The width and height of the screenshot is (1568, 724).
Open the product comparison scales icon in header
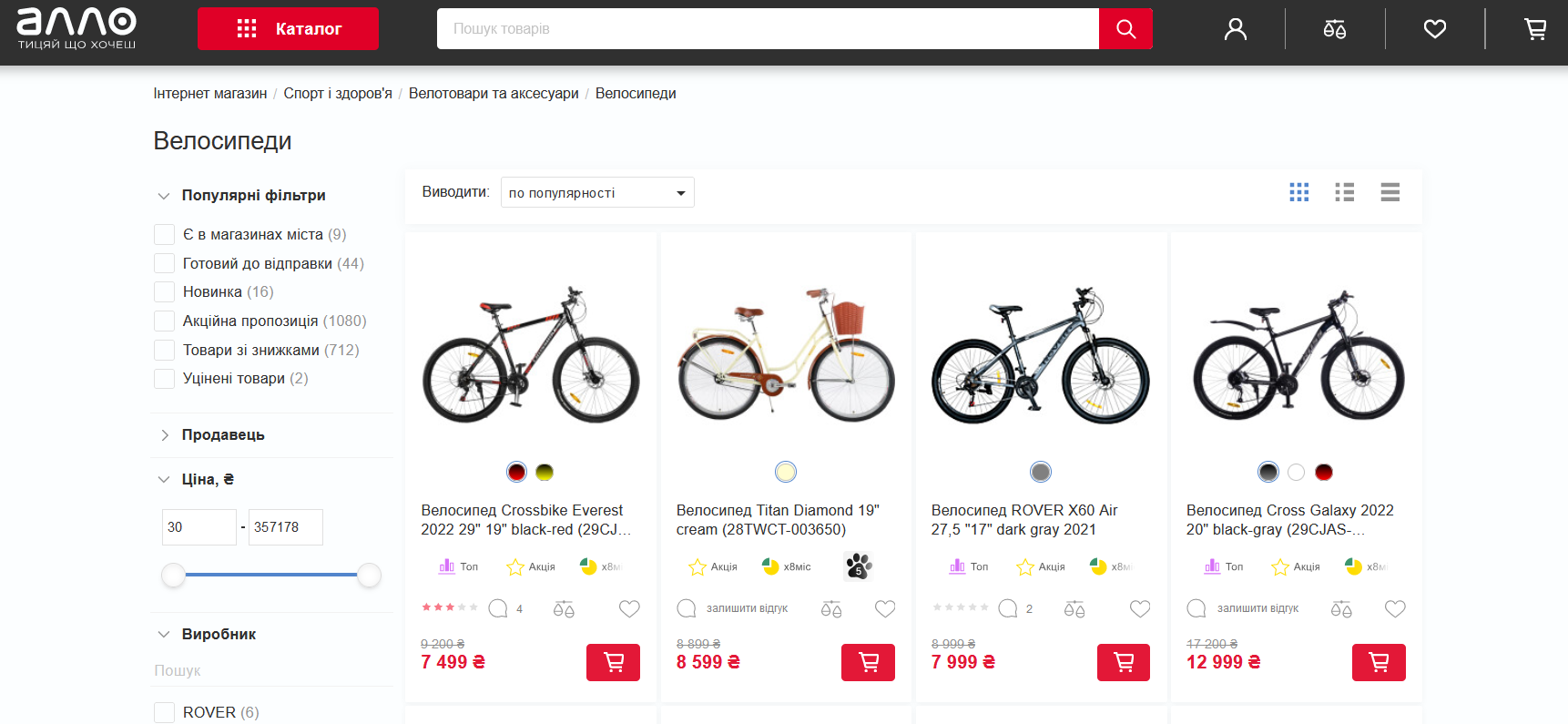point(1335,29)
